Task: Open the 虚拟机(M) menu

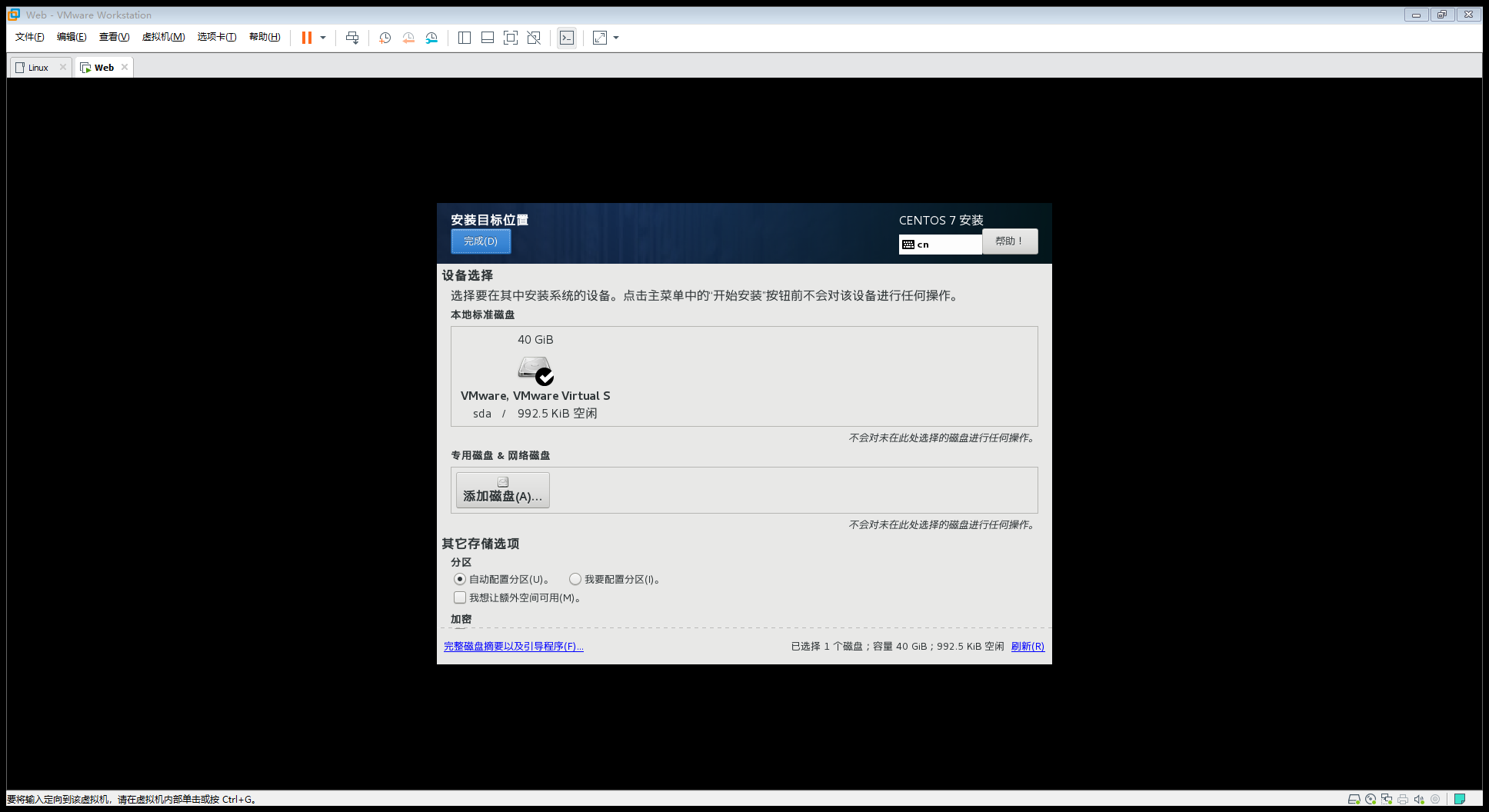Action: 163,37
